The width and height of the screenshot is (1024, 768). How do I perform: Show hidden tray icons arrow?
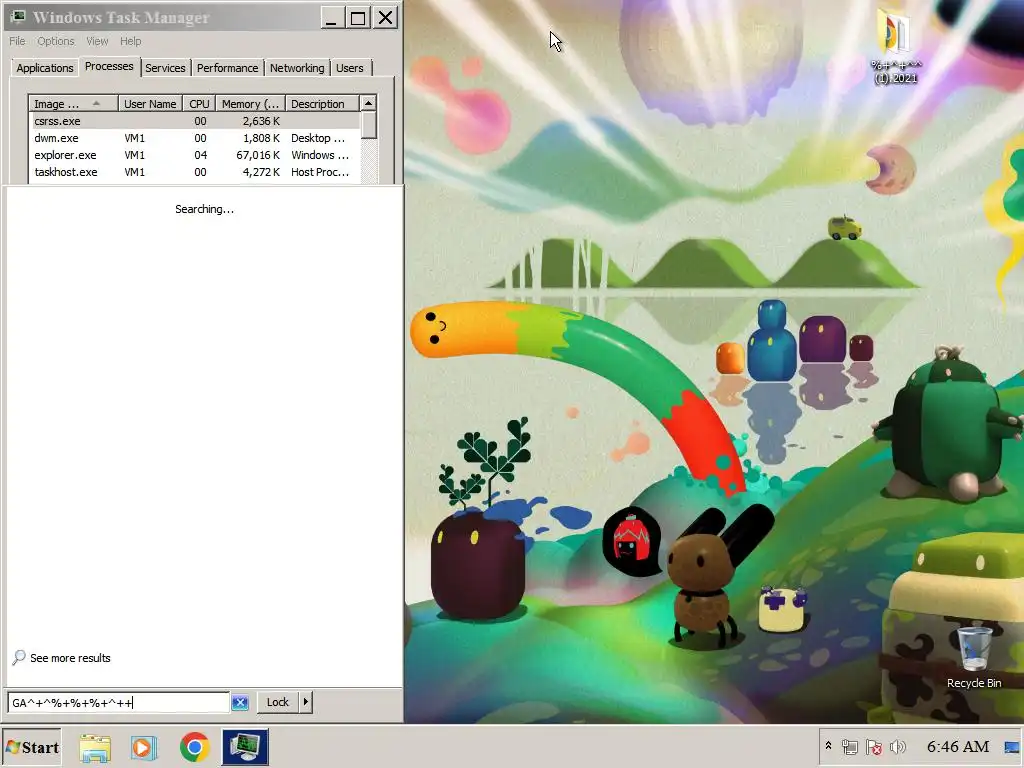click(828, 746)
